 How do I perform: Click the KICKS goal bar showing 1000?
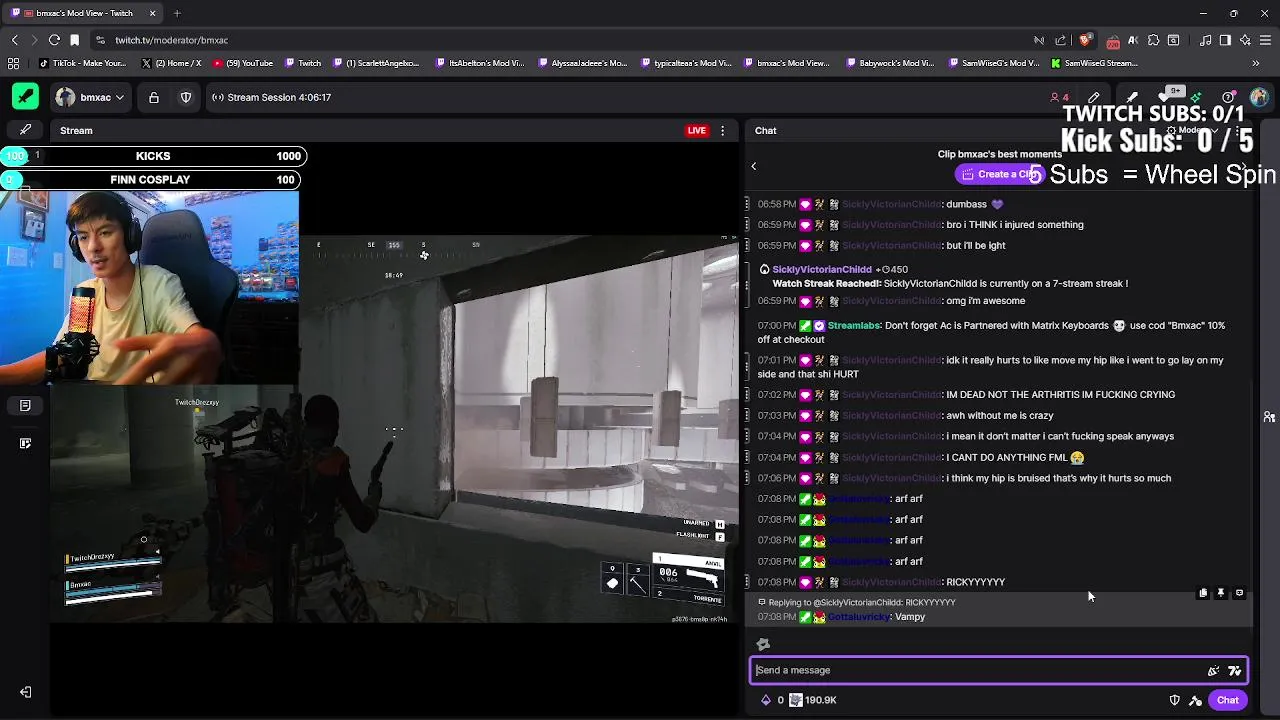click(153, 156)
